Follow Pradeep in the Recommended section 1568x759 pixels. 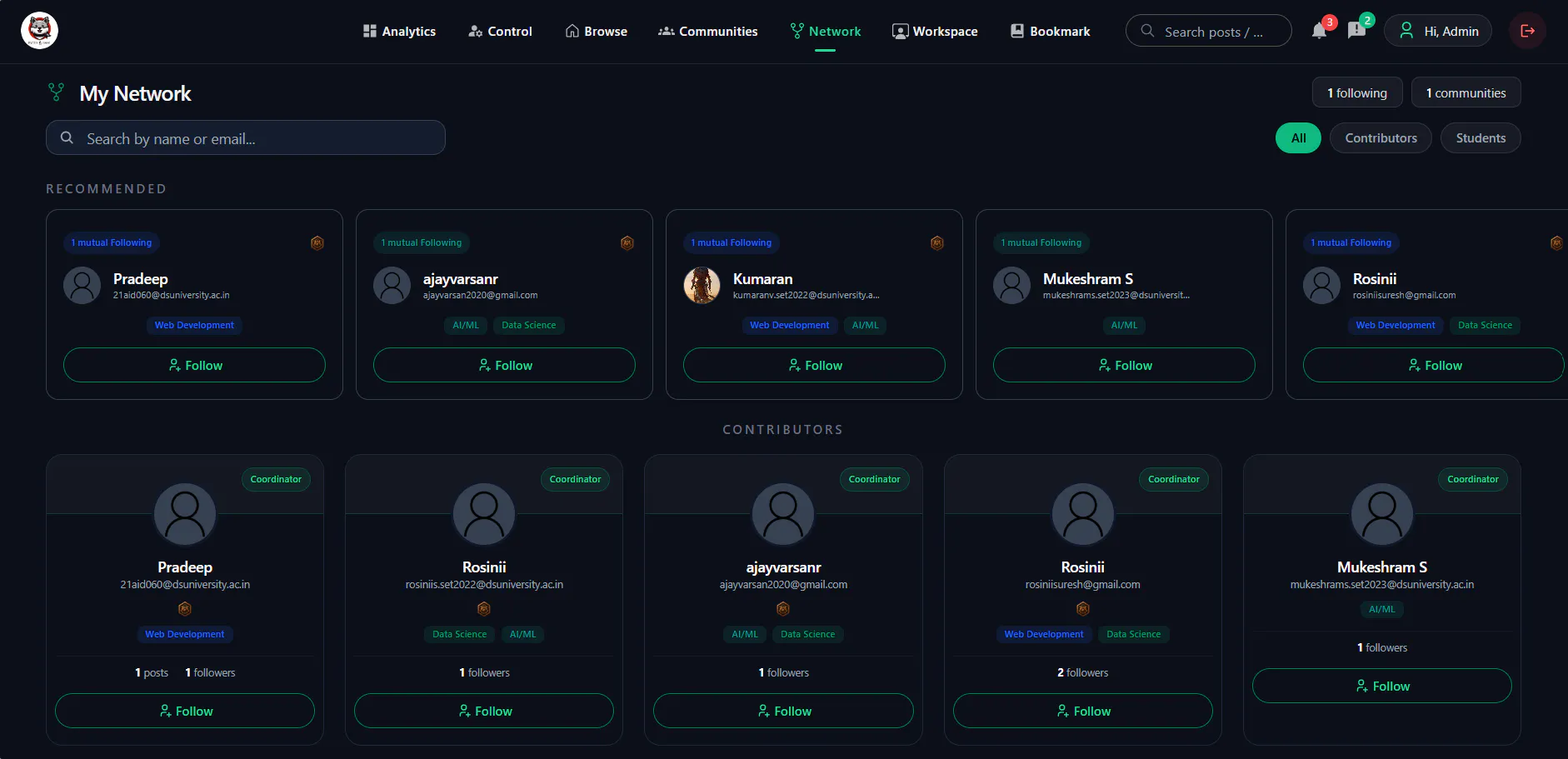[x=194, y=365]
